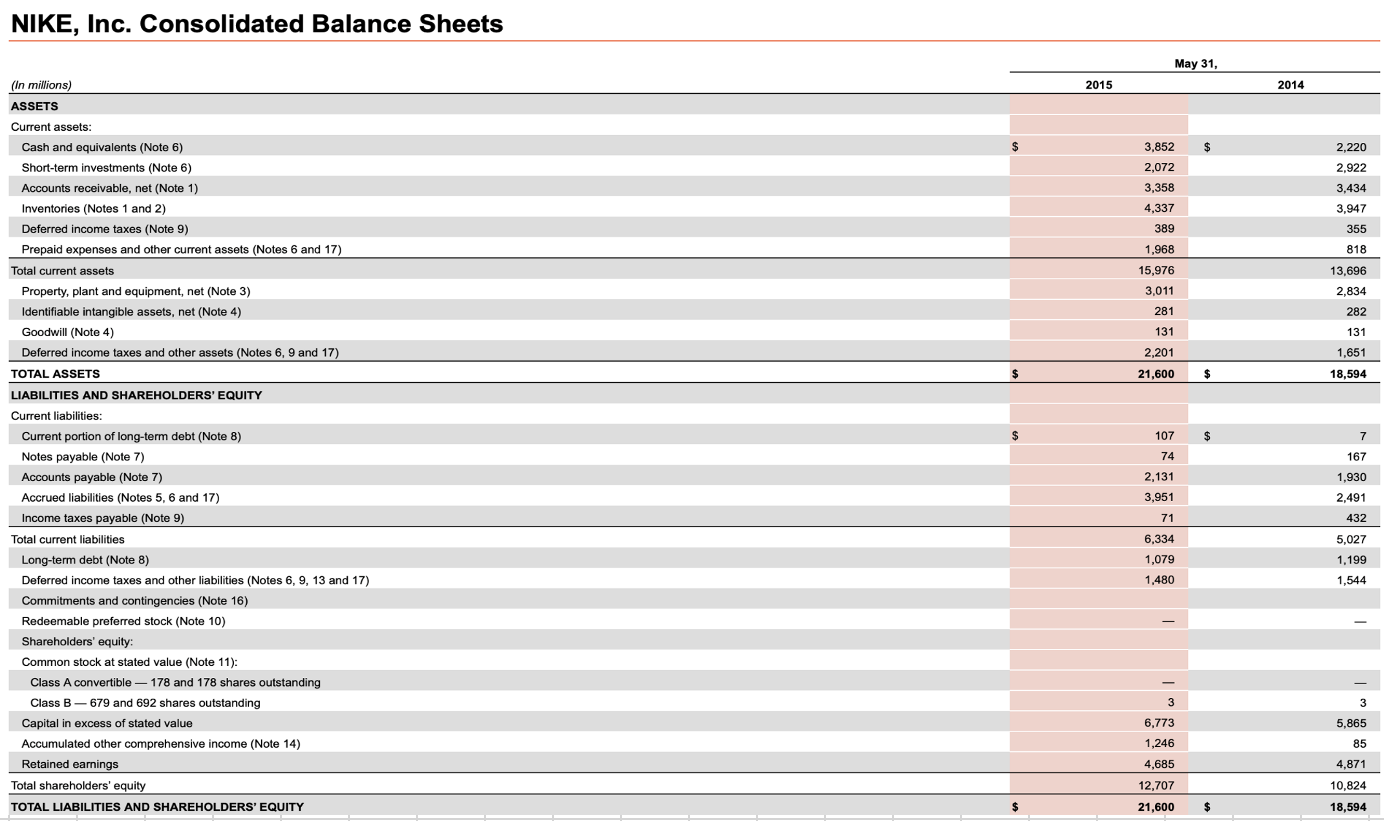This screenshot has height=821, width=1384.
Task: Select the 2014 column header
Action: point(1290,84)
